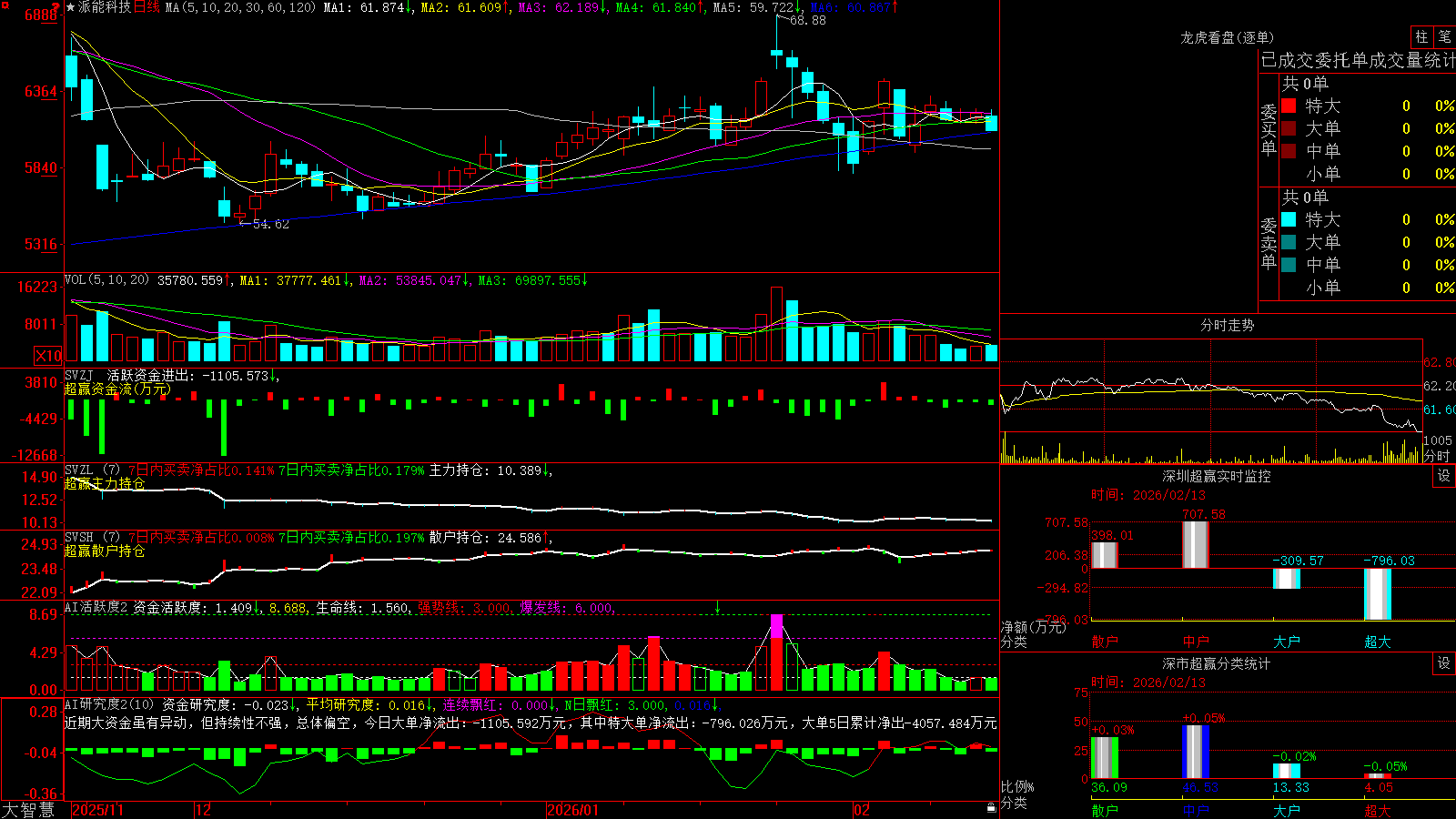Click the star icon before 派能科技
Viewport: 1456px width, 819px height.
pos(70,7)
